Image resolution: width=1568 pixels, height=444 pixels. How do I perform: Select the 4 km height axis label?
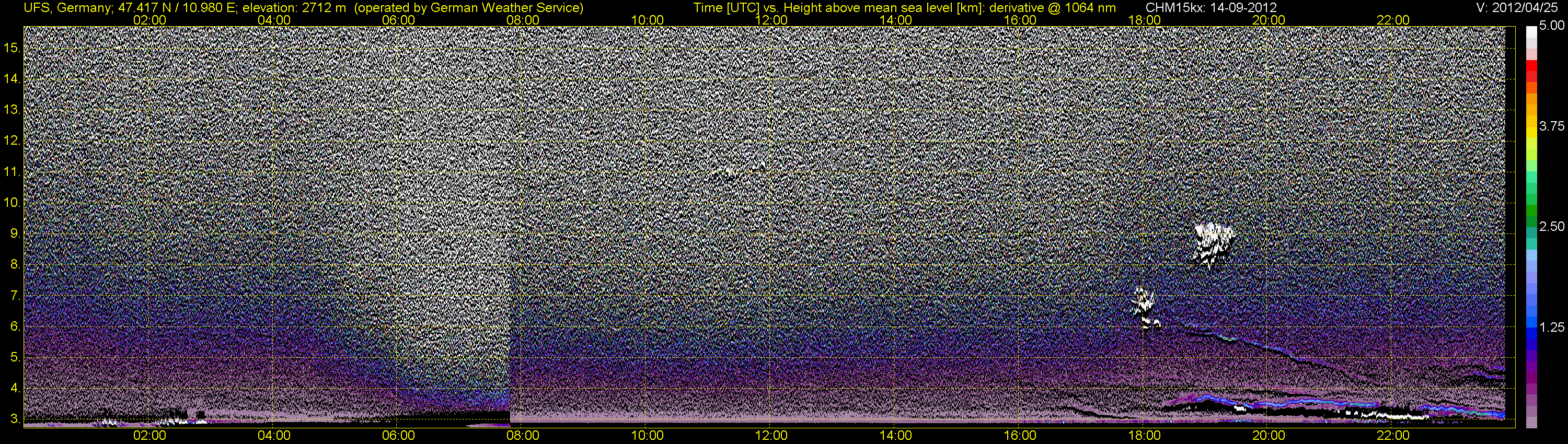(x=16, y=388)
